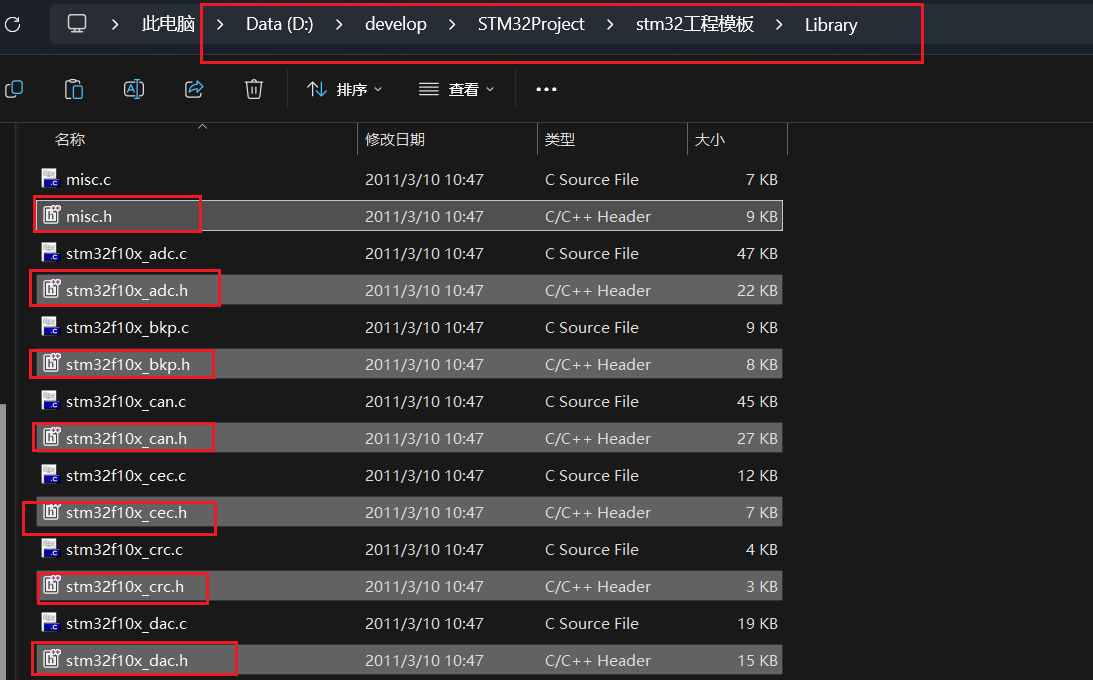Screen dimensions: 1093x680
Task: Select file name stm32f10x_dac.h
Action: tap(127, 660)
